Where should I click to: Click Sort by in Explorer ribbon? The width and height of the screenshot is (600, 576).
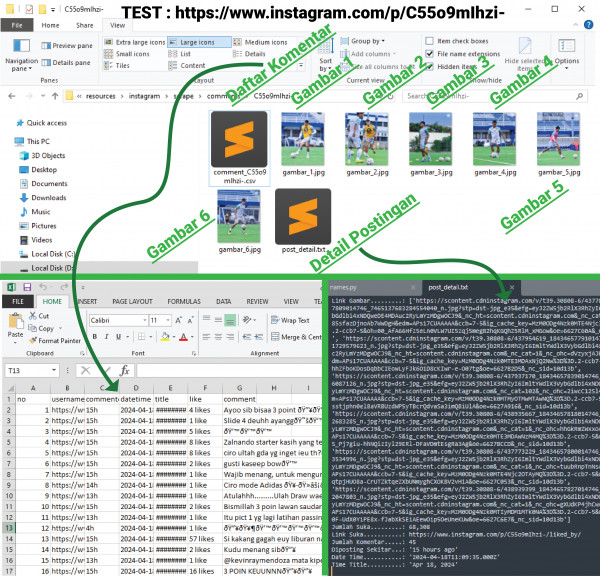click(326, 54)
